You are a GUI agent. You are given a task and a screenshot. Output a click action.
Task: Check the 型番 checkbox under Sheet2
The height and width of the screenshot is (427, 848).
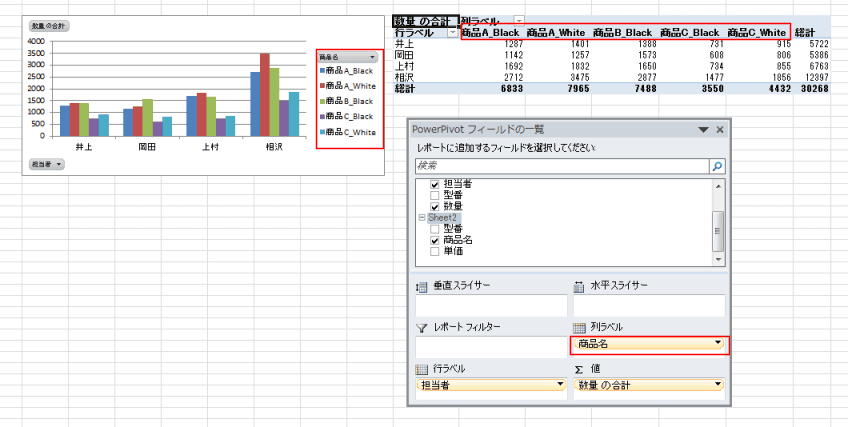point(435,229)
